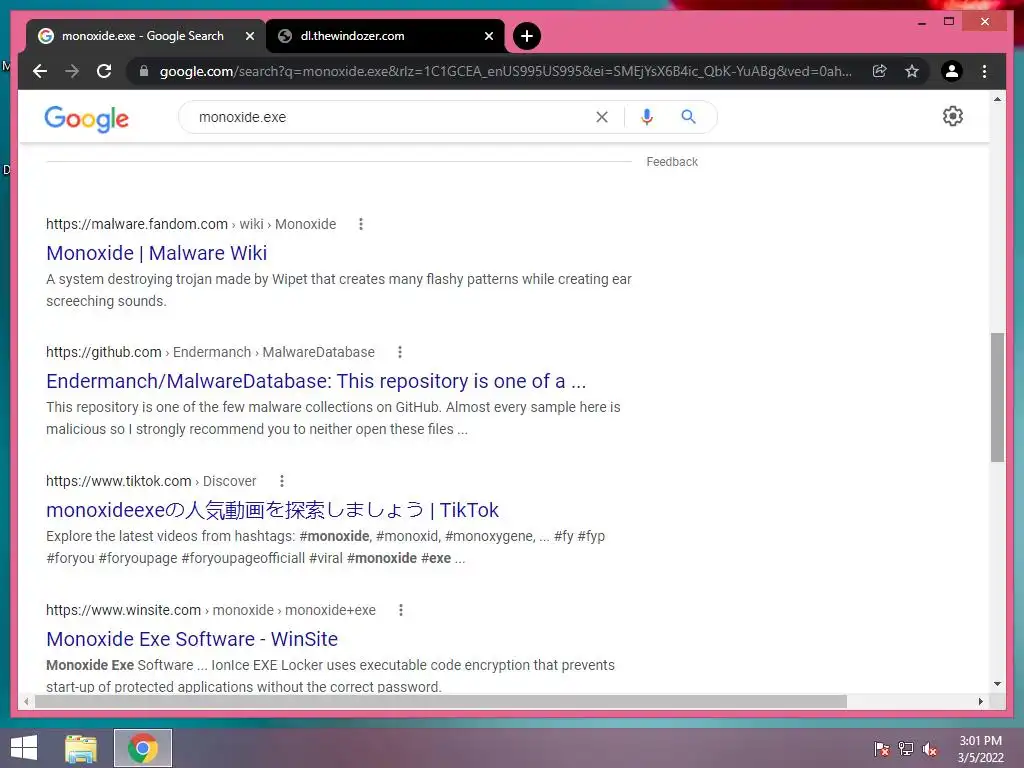
Task: Switch to the dl.thewindozer.com tab
Action: 385,36
